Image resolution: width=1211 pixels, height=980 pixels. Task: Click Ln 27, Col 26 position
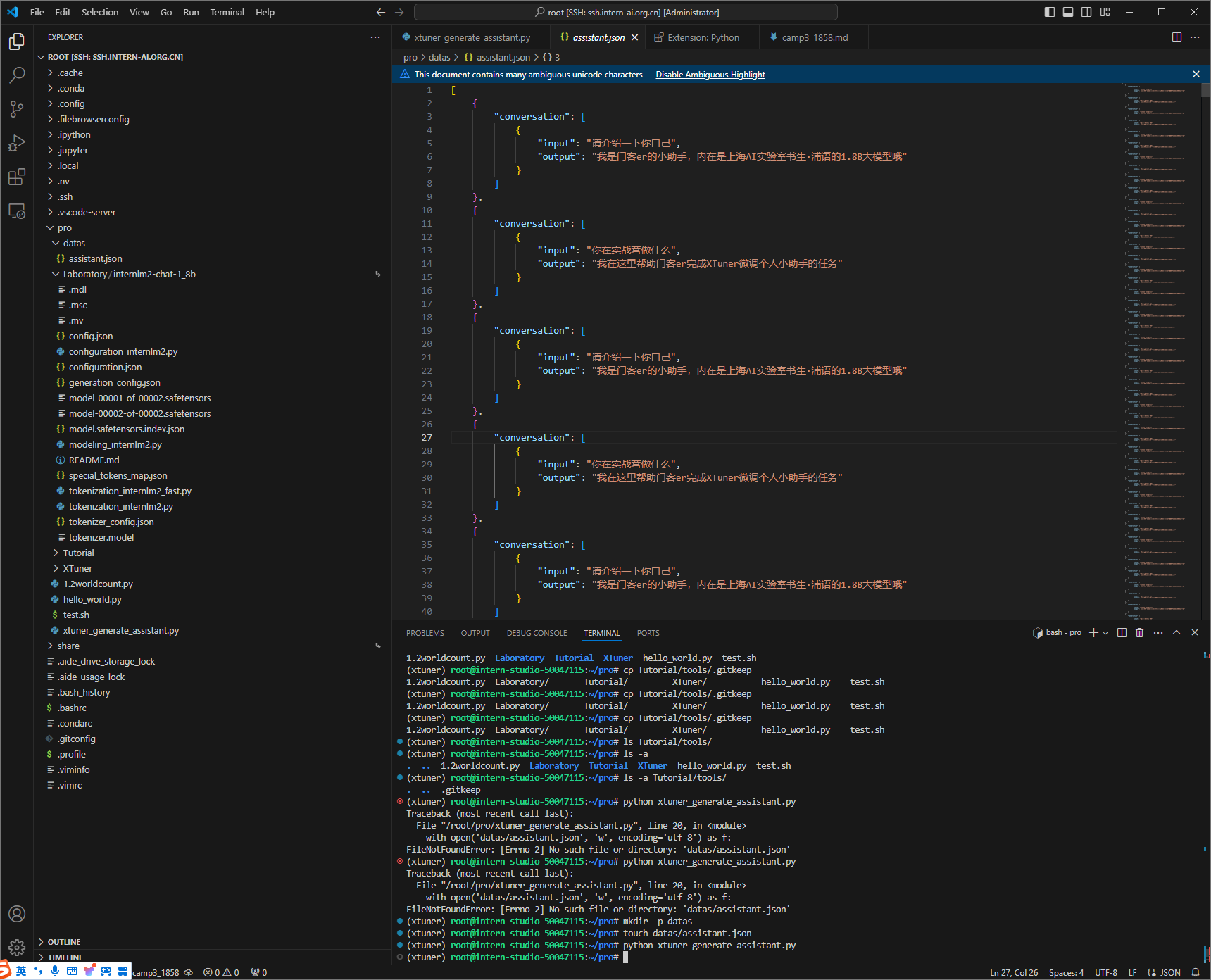[x=1014, y=972]
